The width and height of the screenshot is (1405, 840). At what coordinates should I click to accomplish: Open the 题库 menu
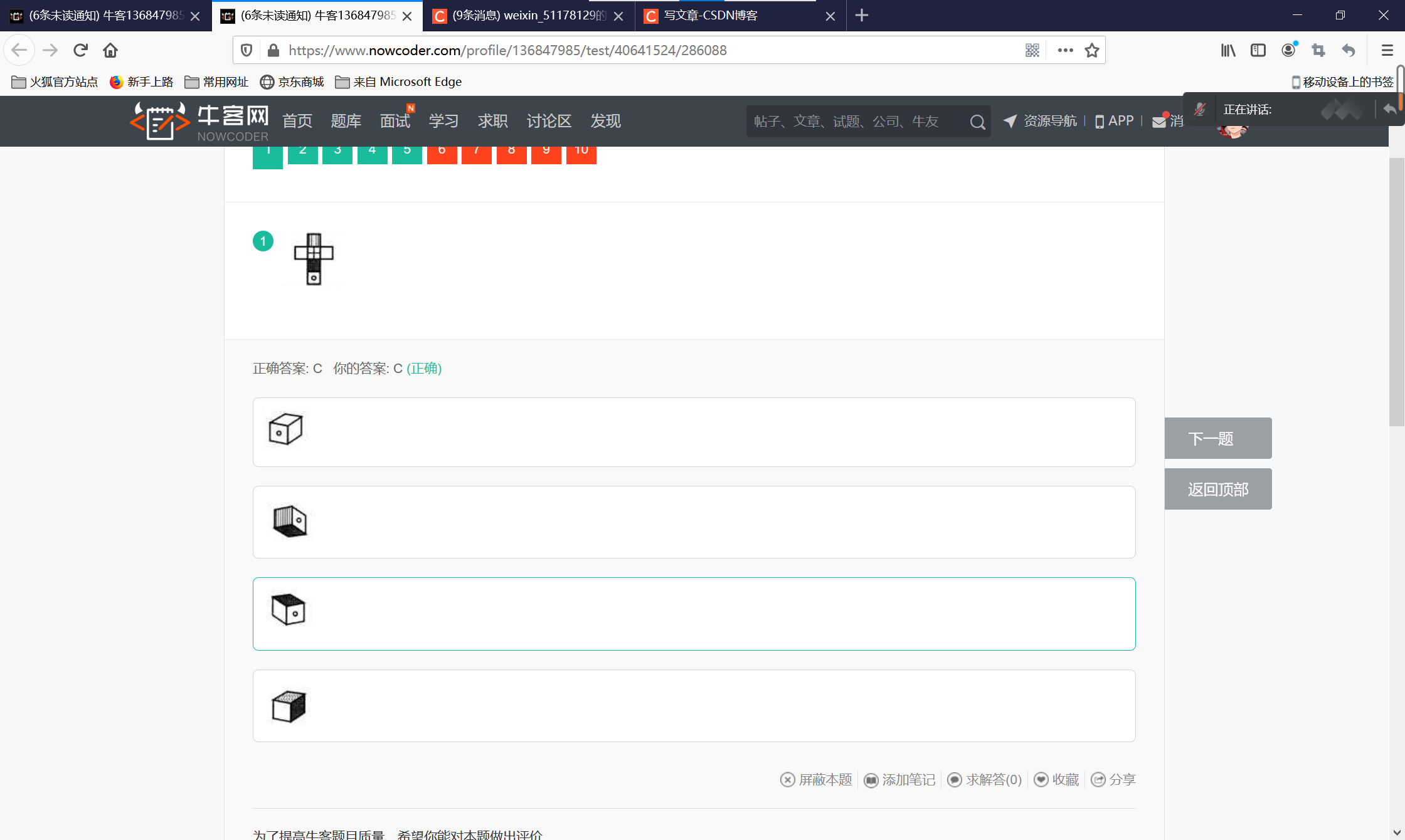[346, 121]
